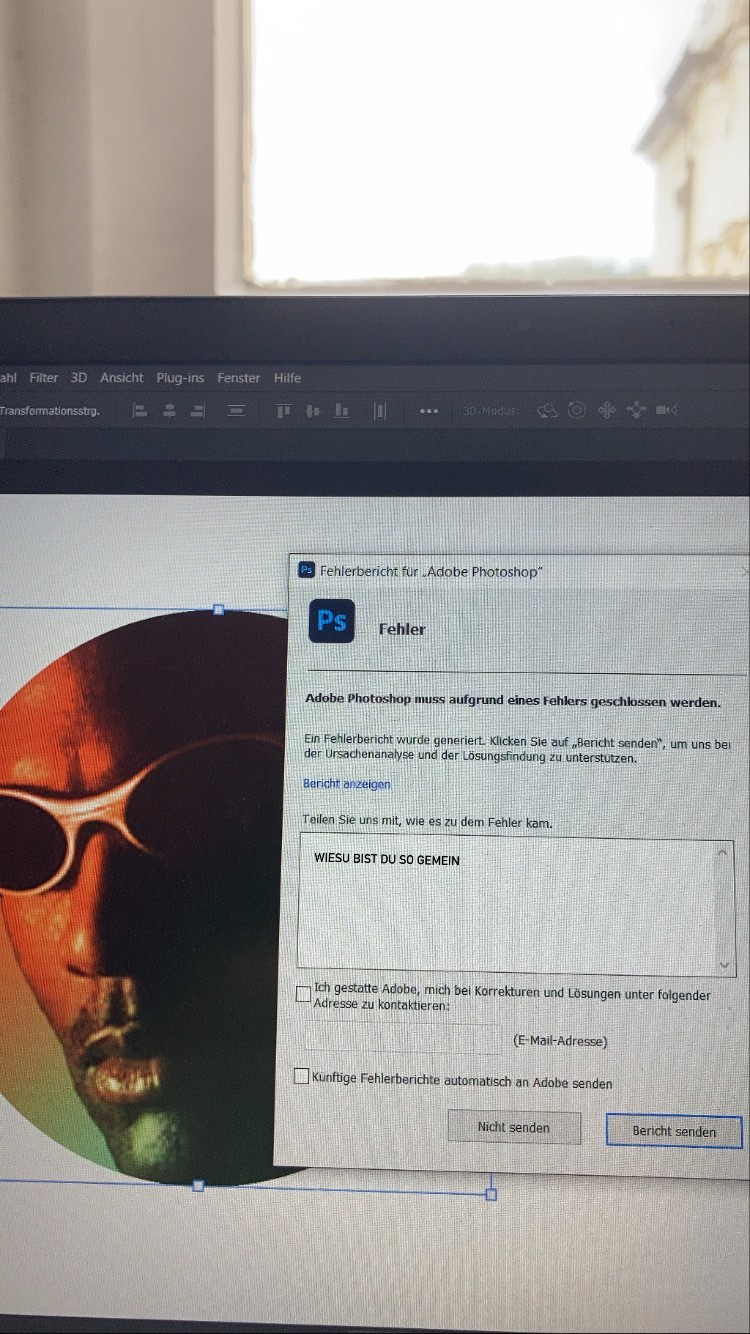750x1334 pixels.
Task: Open the Bericht anzeigen link
Action: (346, 784)
